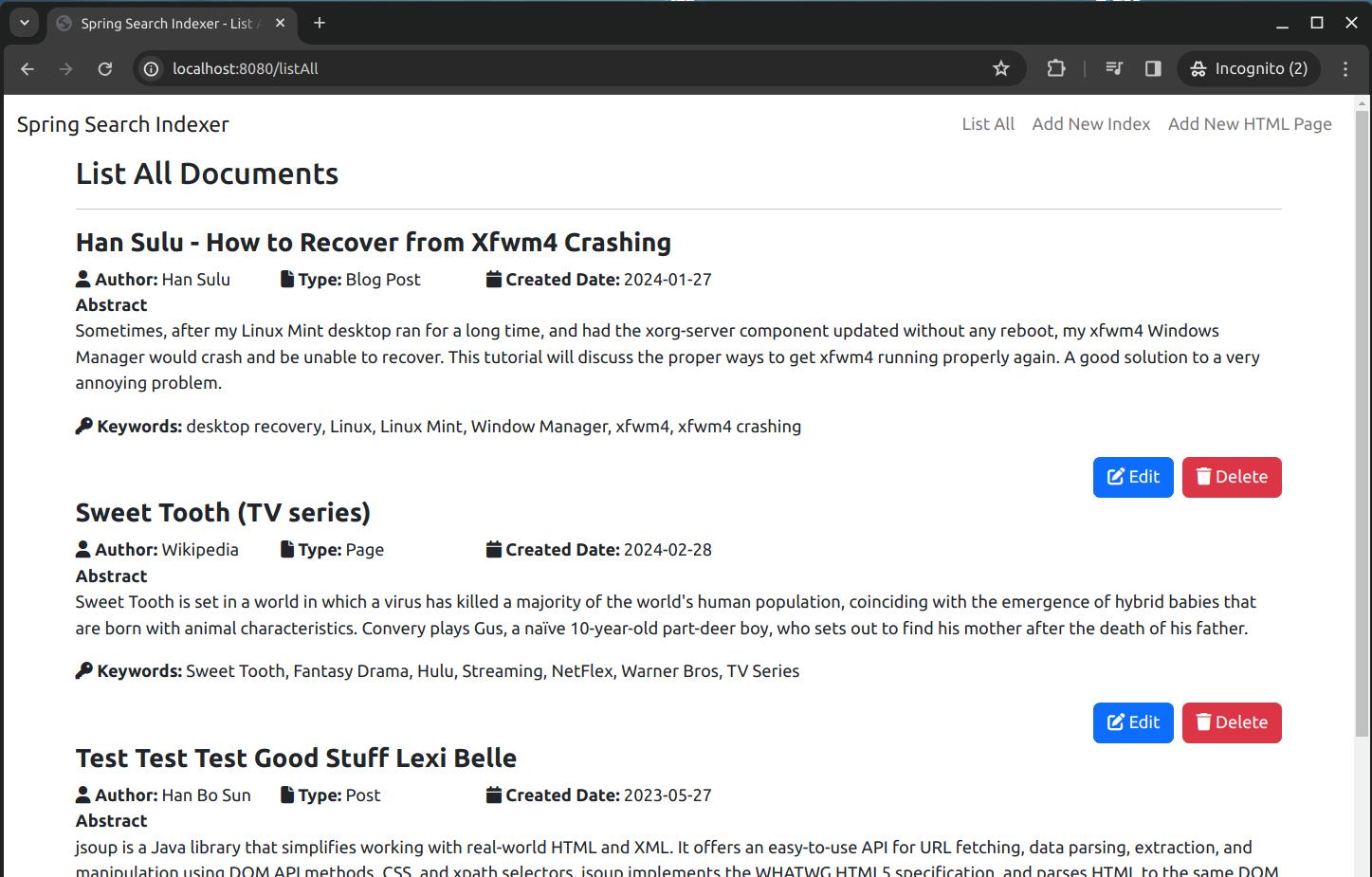Bookmark this page with the star icon
Image resolution: width=1372 pixels, height=877 pixels.
[x=1001, y=68]
